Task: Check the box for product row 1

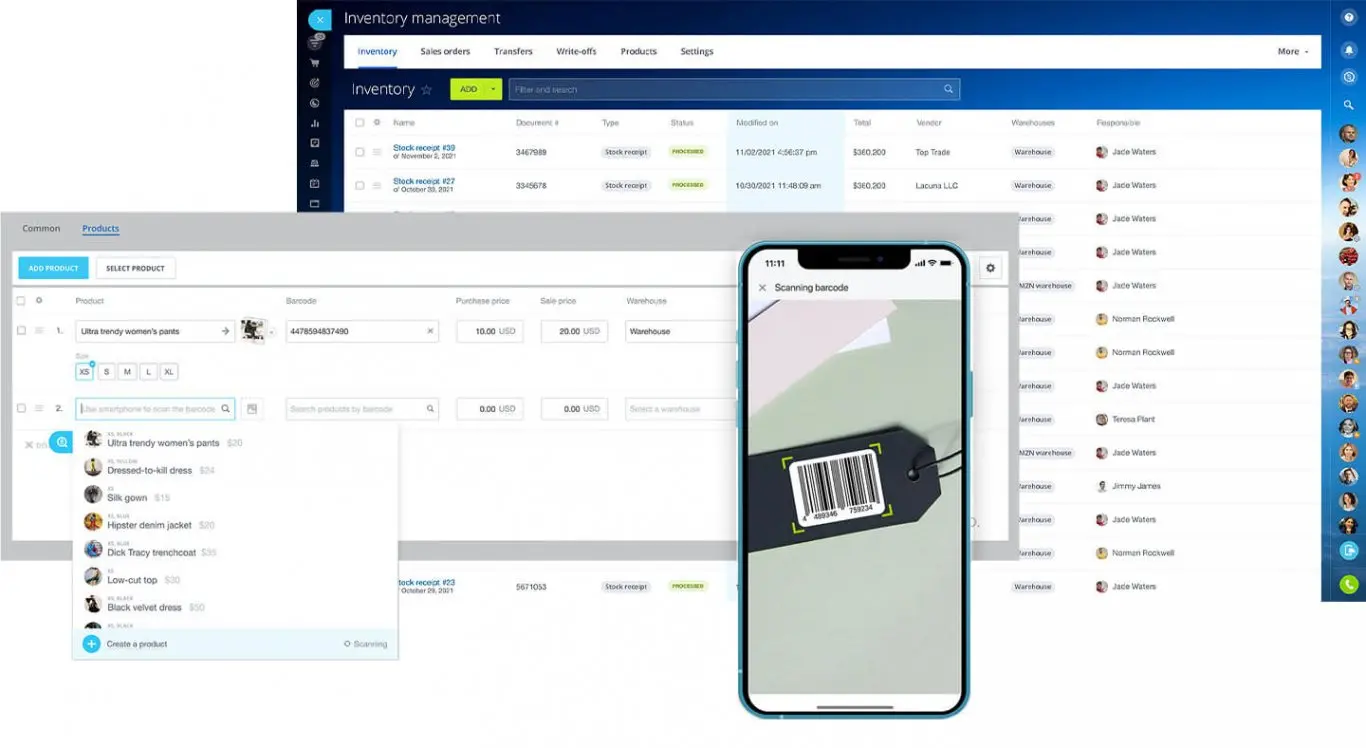Action: [21, 331]
